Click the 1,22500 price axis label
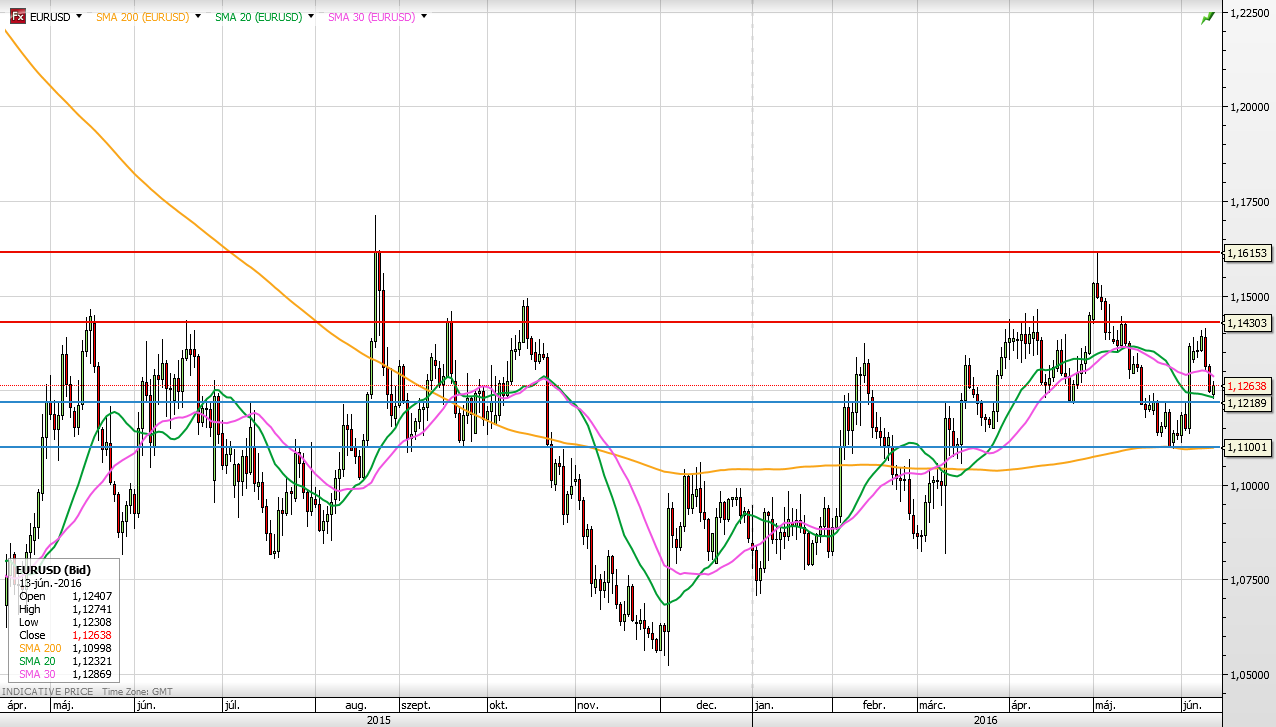 tap(1250, 12)
